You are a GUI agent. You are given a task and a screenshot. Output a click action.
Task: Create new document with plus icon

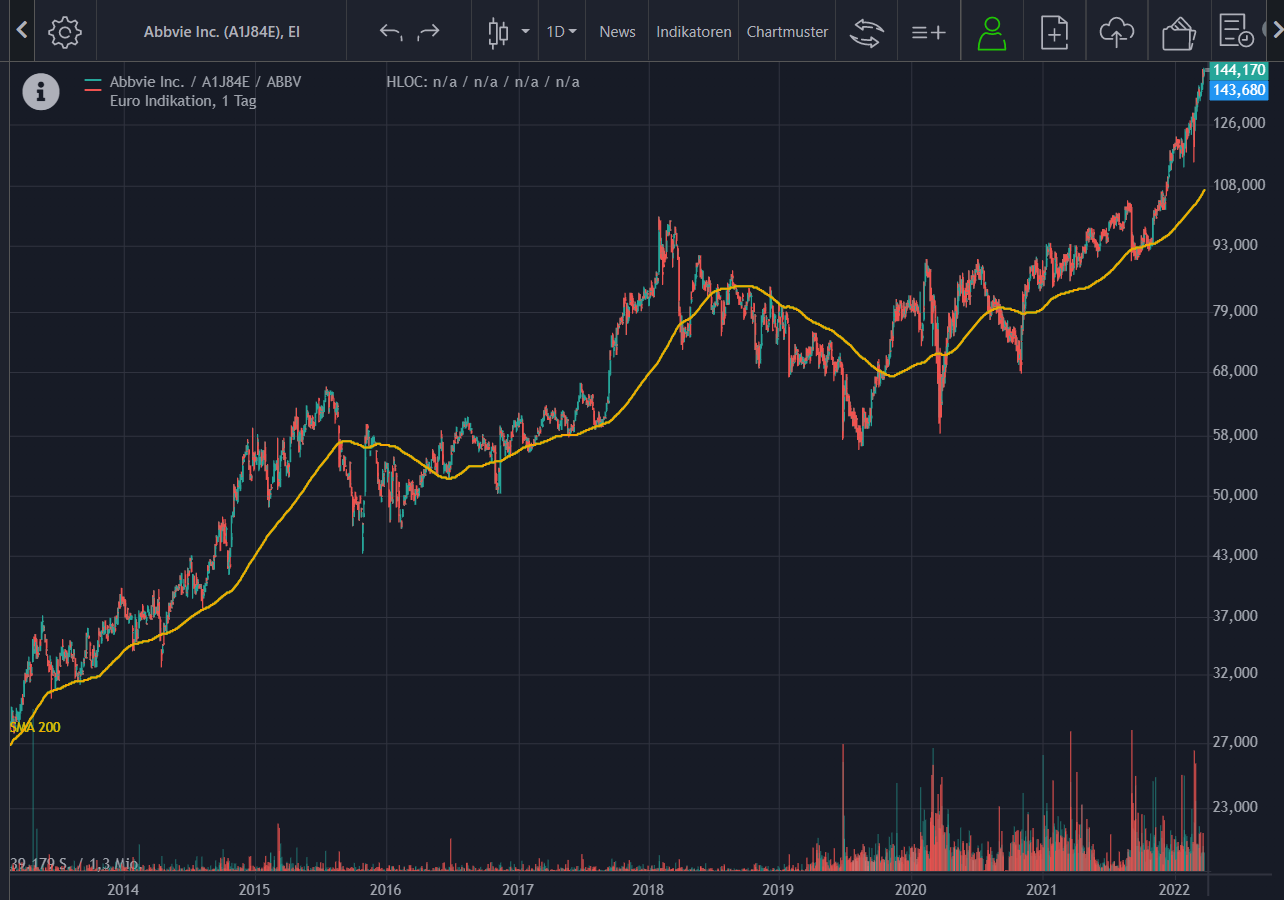point(1054,32)
